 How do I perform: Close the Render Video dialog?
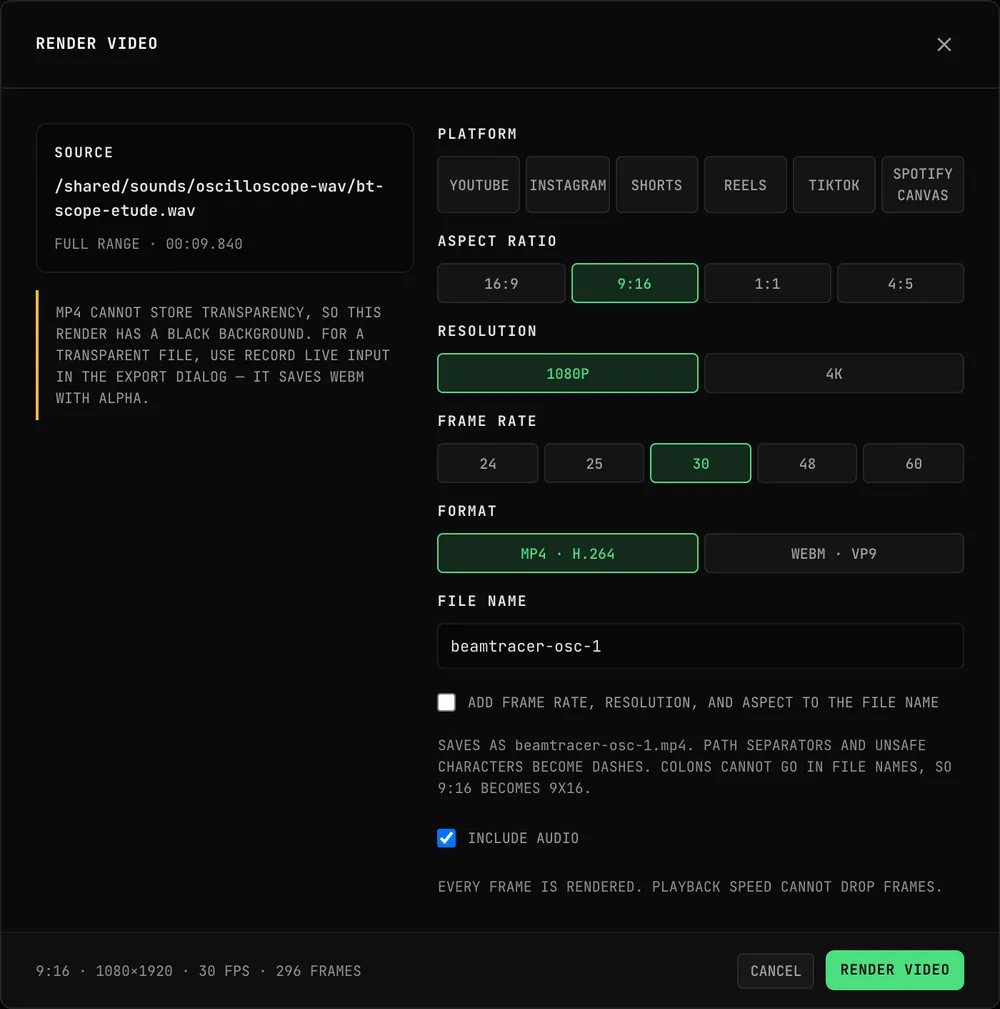click(x=943, y=44)
